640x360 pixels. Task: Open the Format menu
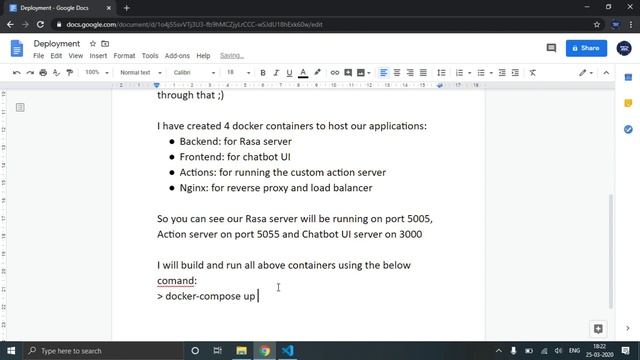[124, 56]
